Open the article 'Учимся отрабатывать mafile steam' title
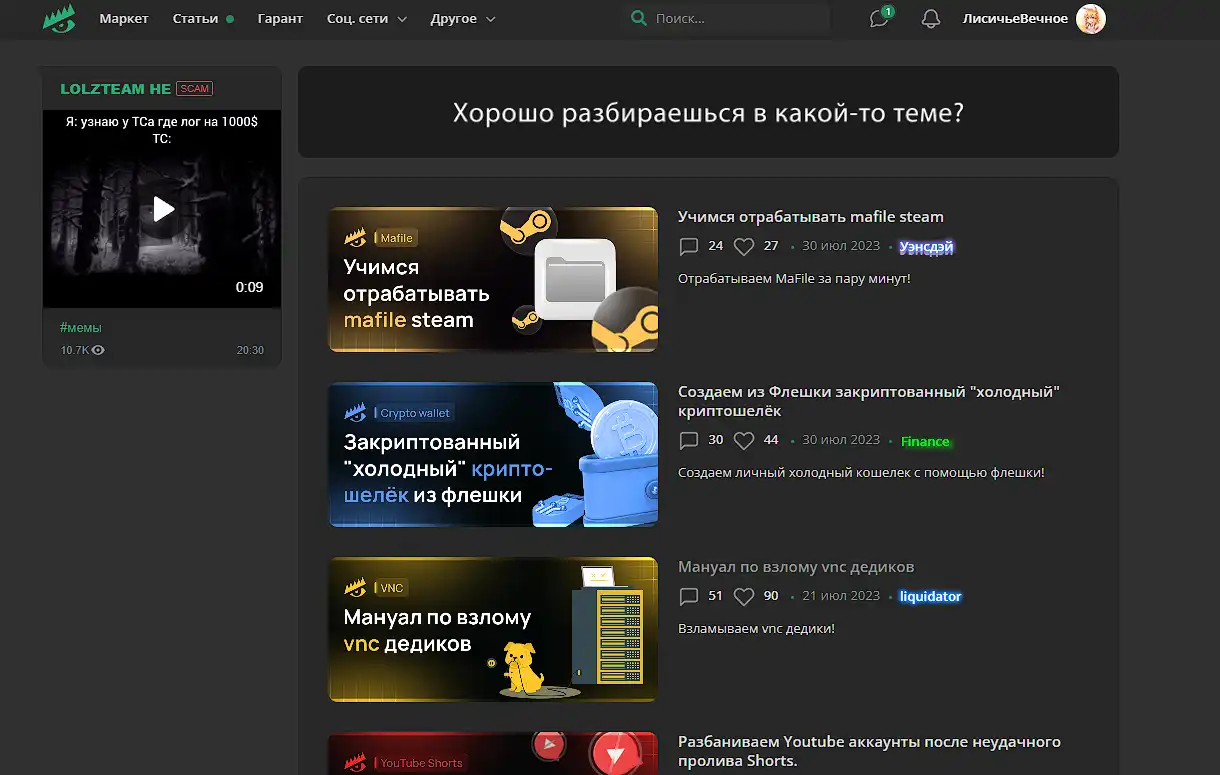Viewport: 1220px width, 775px height. point(811,217)
